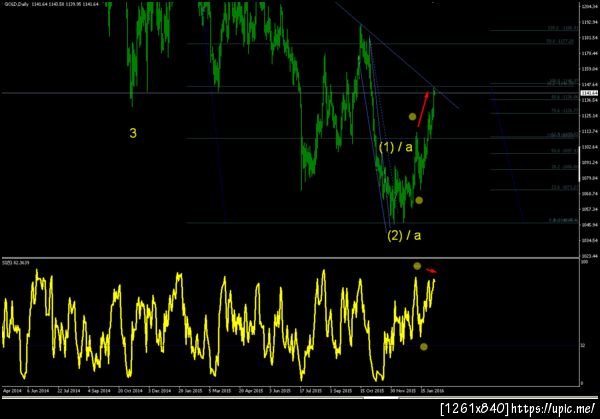Click the horizontal chart scrollbar thumb

click(381, 398)
